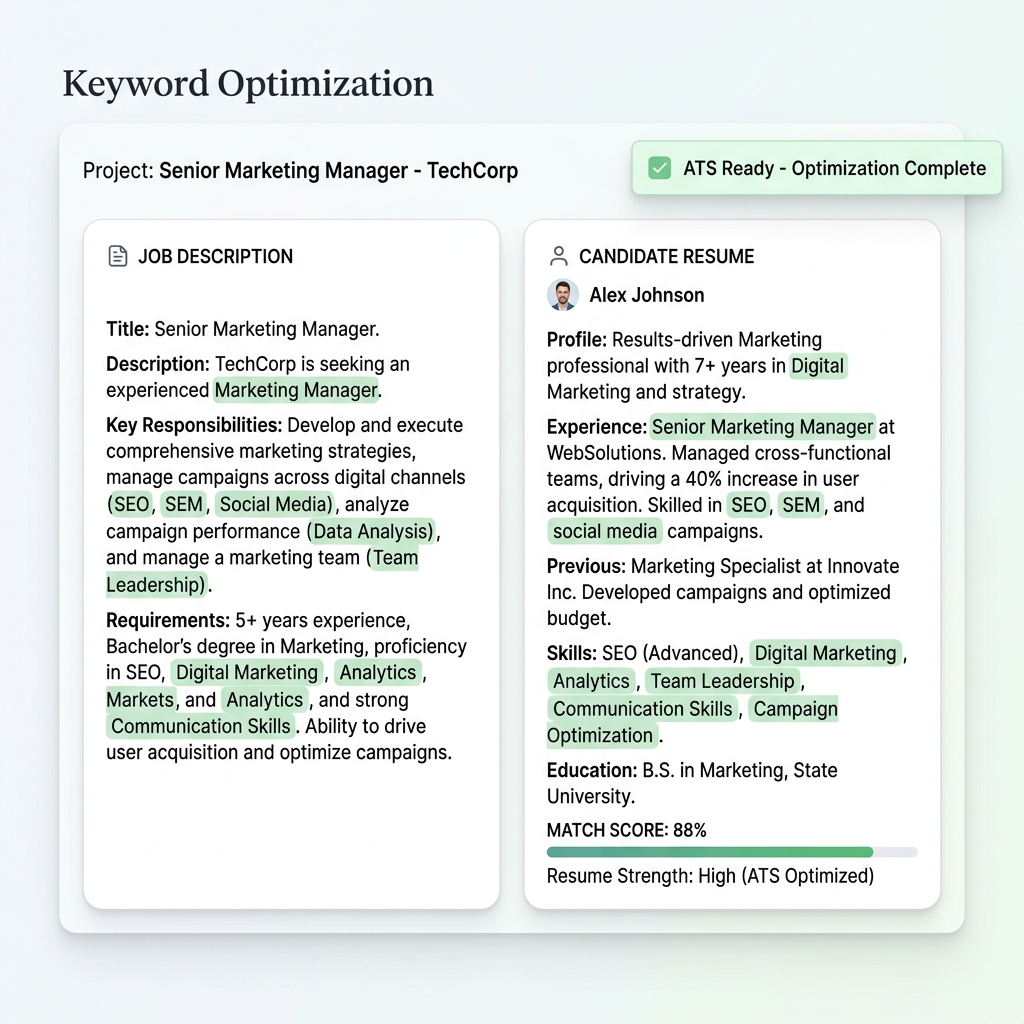Click the 'Optimization' keyword in resume Skills
Screen dimensions: 1024x1024
600,735
